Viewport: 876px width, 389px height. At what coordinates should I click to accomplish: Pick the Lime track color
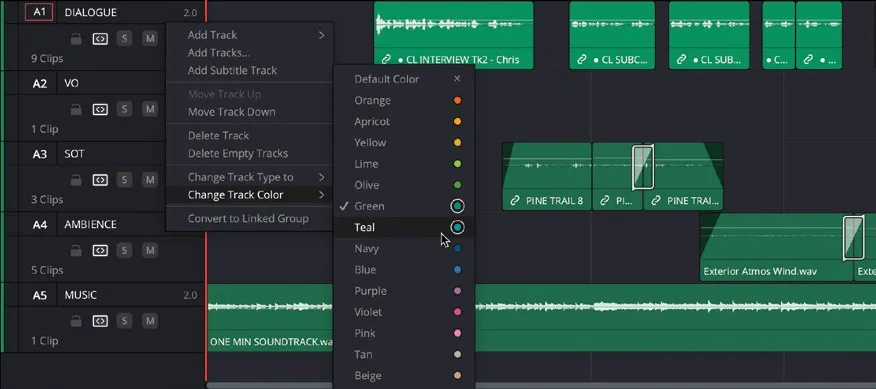pyautogui.click(x=404, y=164)
